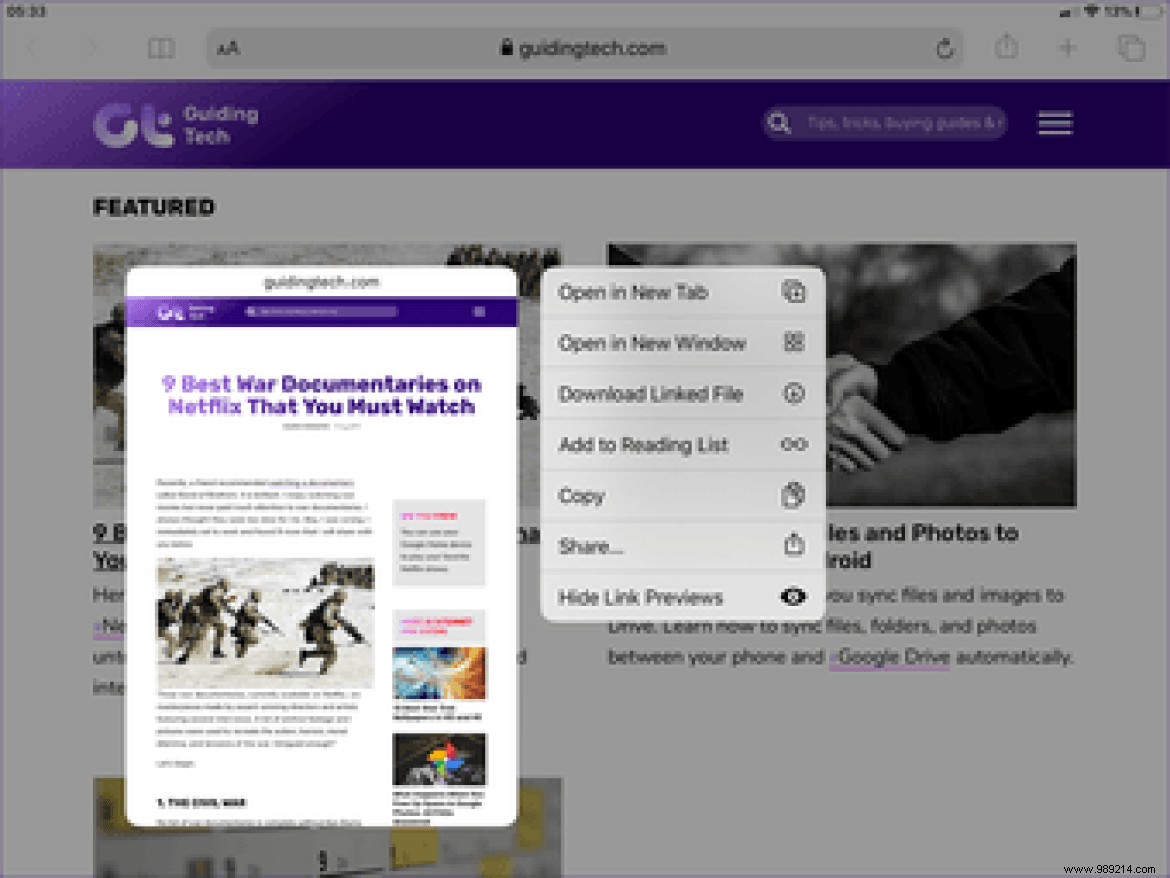The height and width of the screenshot is (878, 1170).
Task: Open the Safari sidebar icon
Action: 161,47
